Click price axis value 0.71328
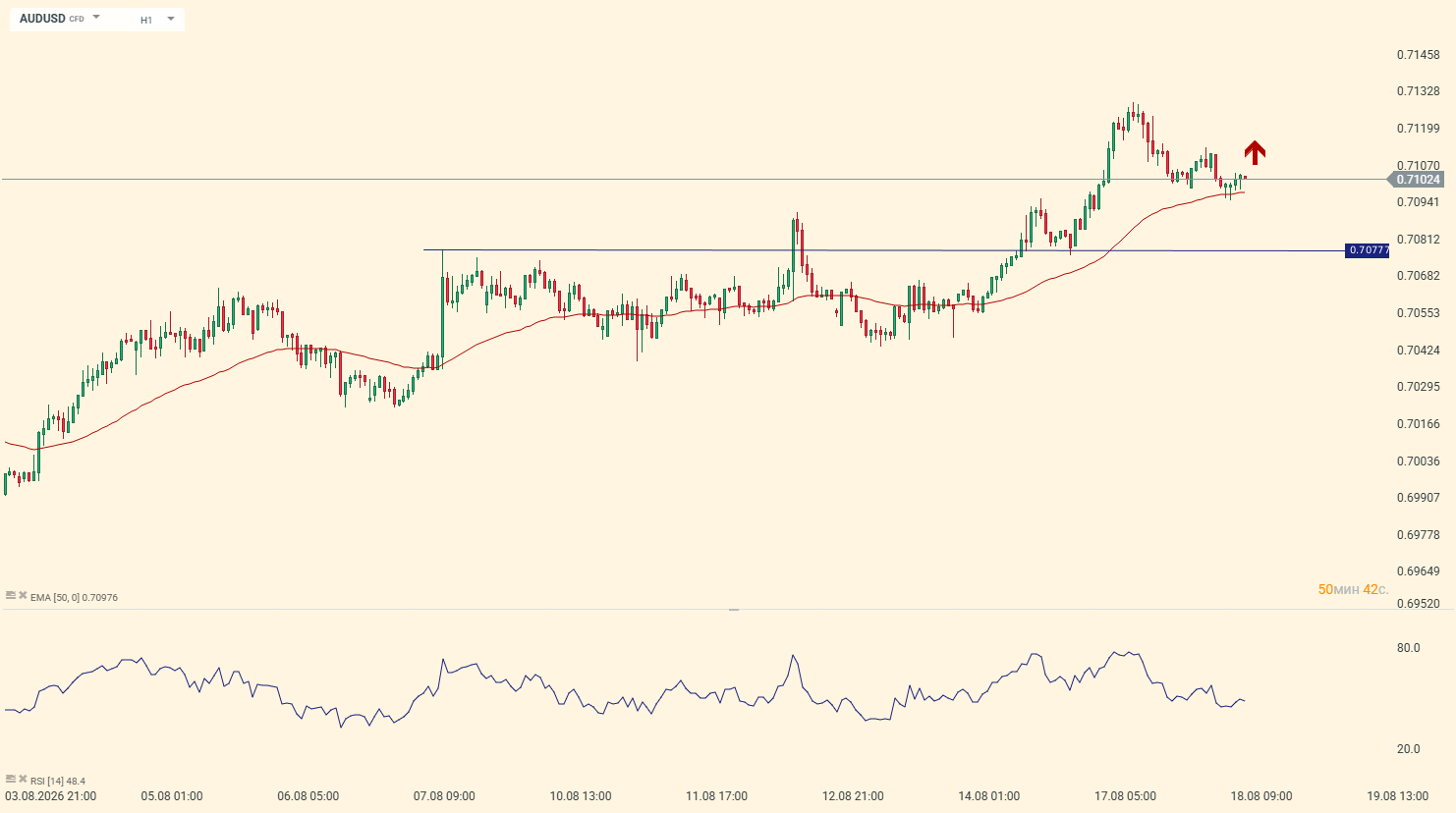The width and height of the screenshot is (1456, 813). tap(1419, 91)
